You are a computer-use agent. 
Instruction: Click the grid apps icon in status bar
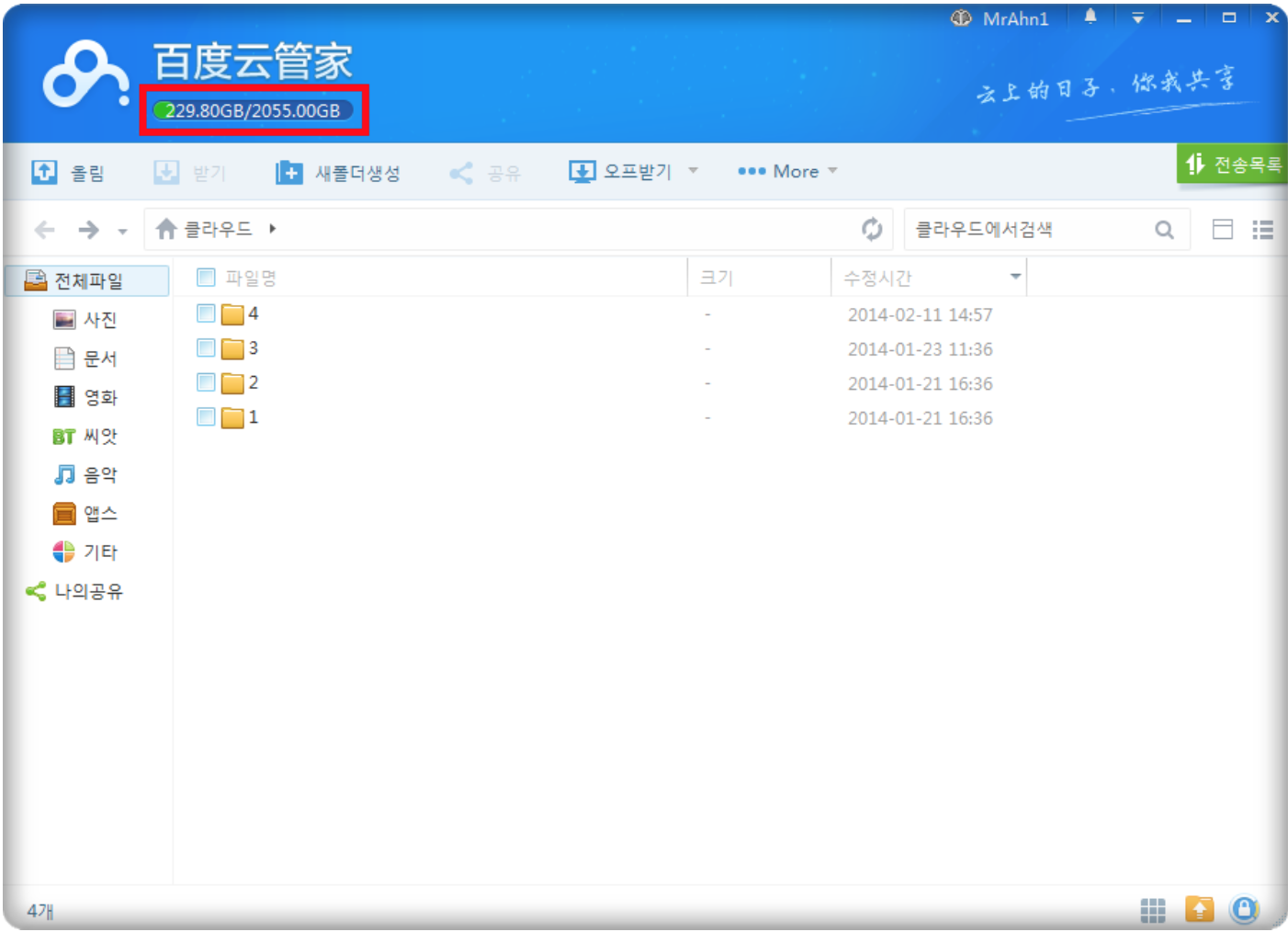pyautogui.click(x=1153, y=910)
